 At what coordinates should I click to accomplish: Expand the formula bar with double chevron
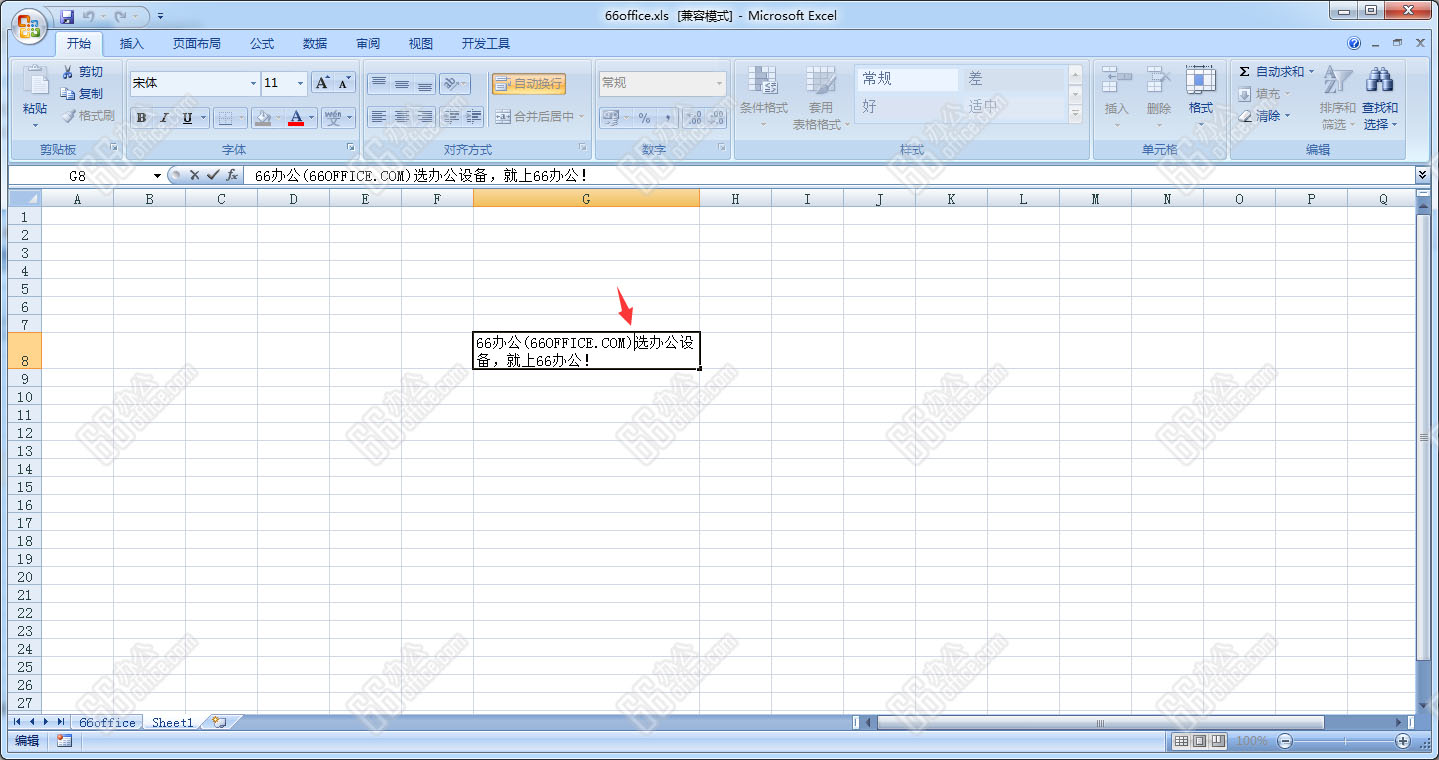(1422, 174)
